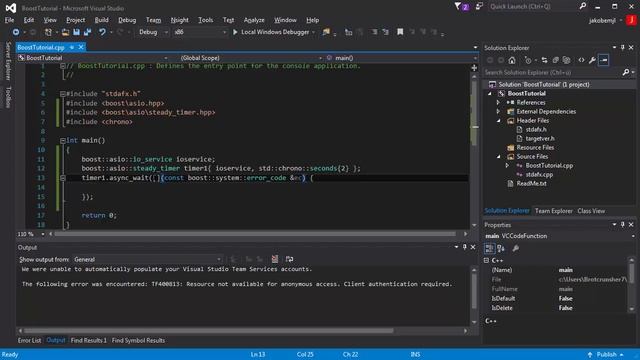The image size is (640, 360).
Task: Switch Properties grid to Categorized view
Action: point(489,248)
